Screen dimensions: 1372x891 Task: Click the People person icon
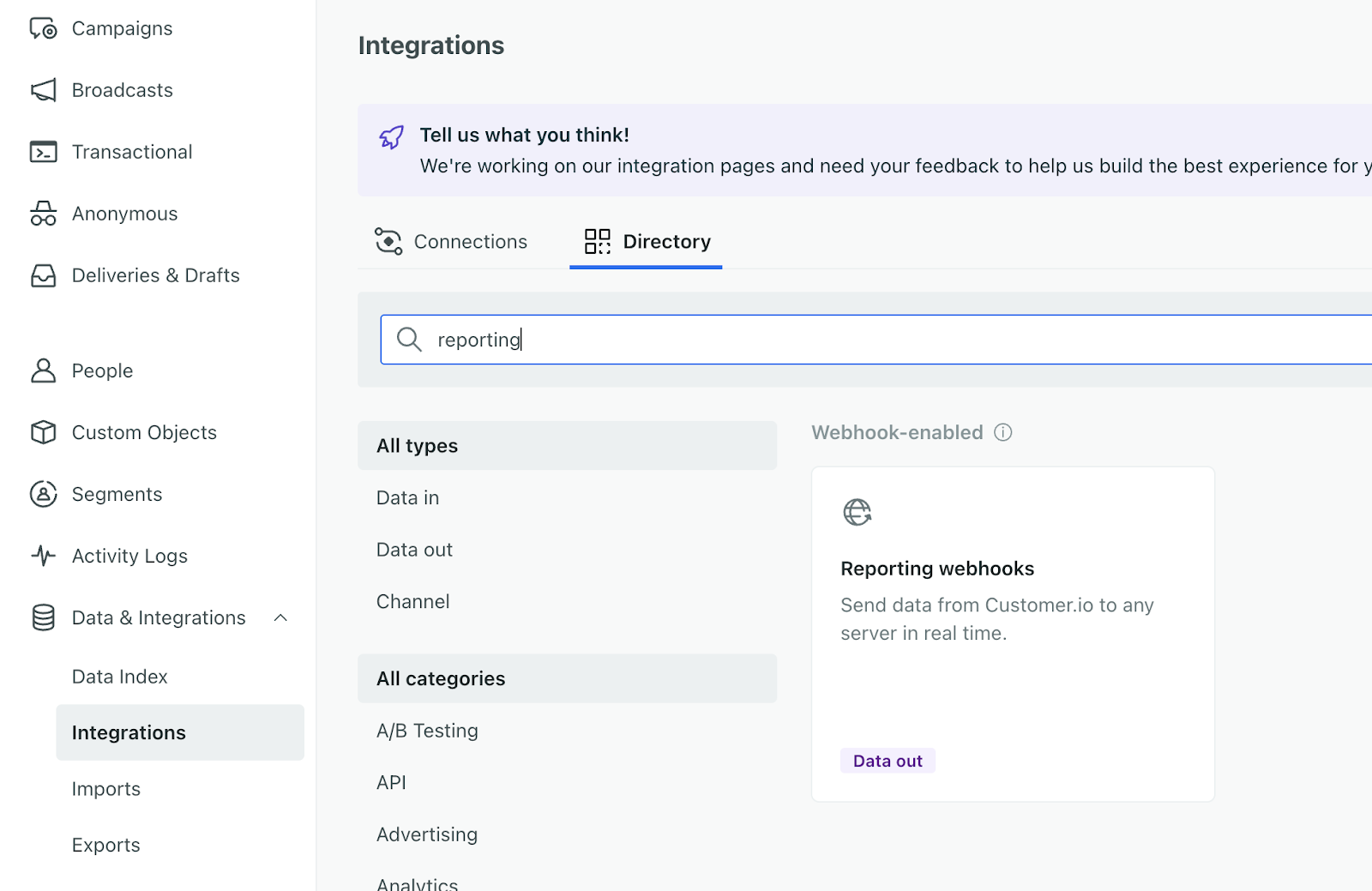tap(41, 370)
